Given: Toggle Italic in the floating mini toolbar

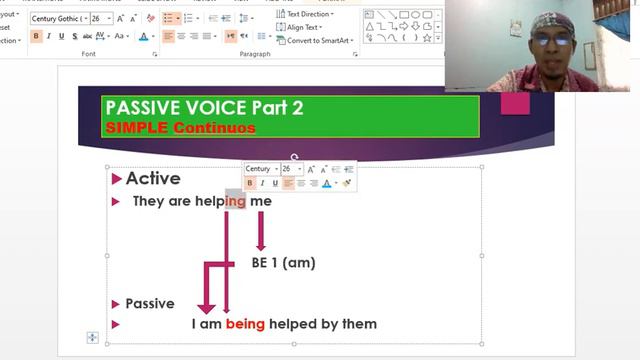Looking at the screenshot, I should [262, 183].
